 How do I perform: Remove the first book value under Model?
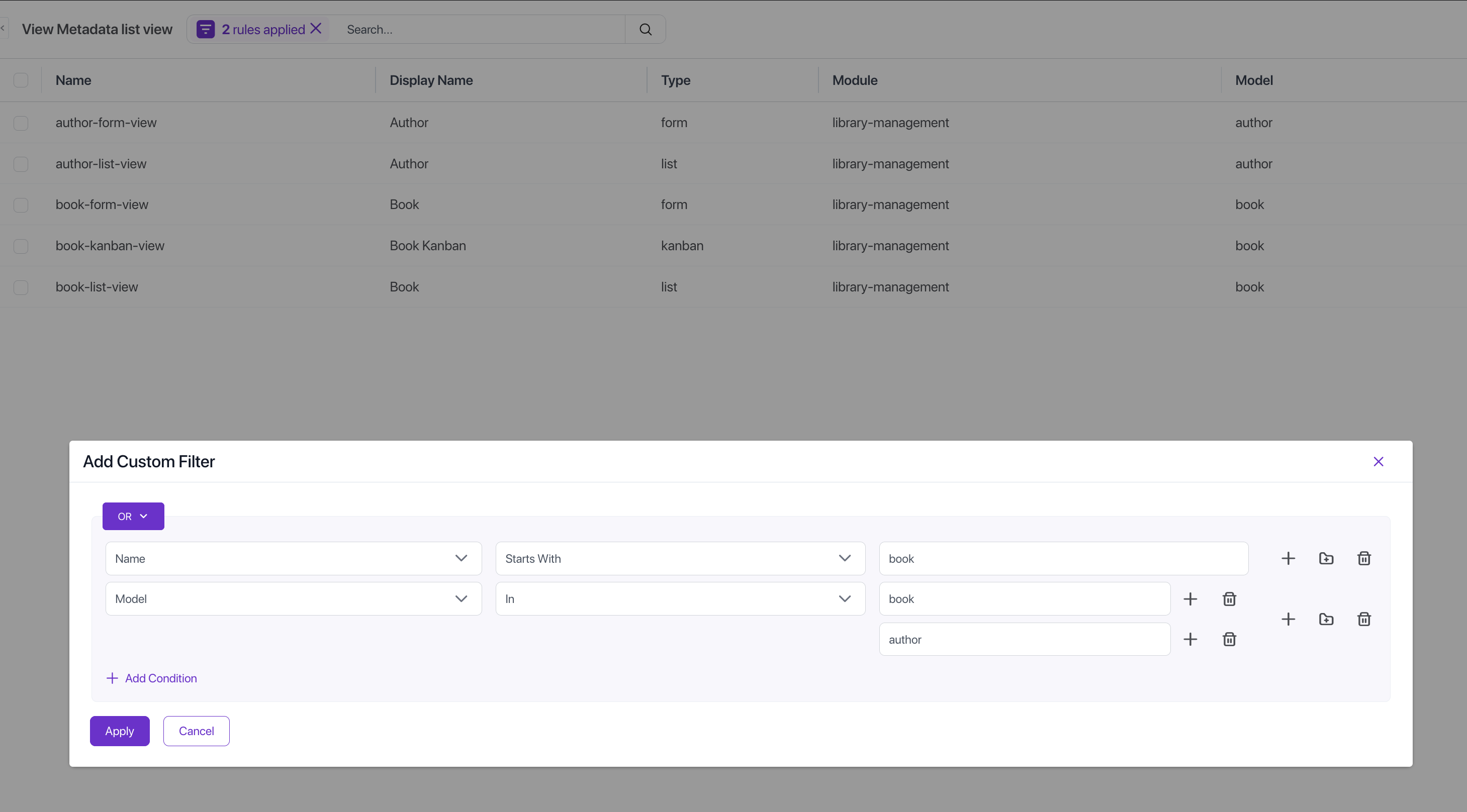tap(1229, 598)
